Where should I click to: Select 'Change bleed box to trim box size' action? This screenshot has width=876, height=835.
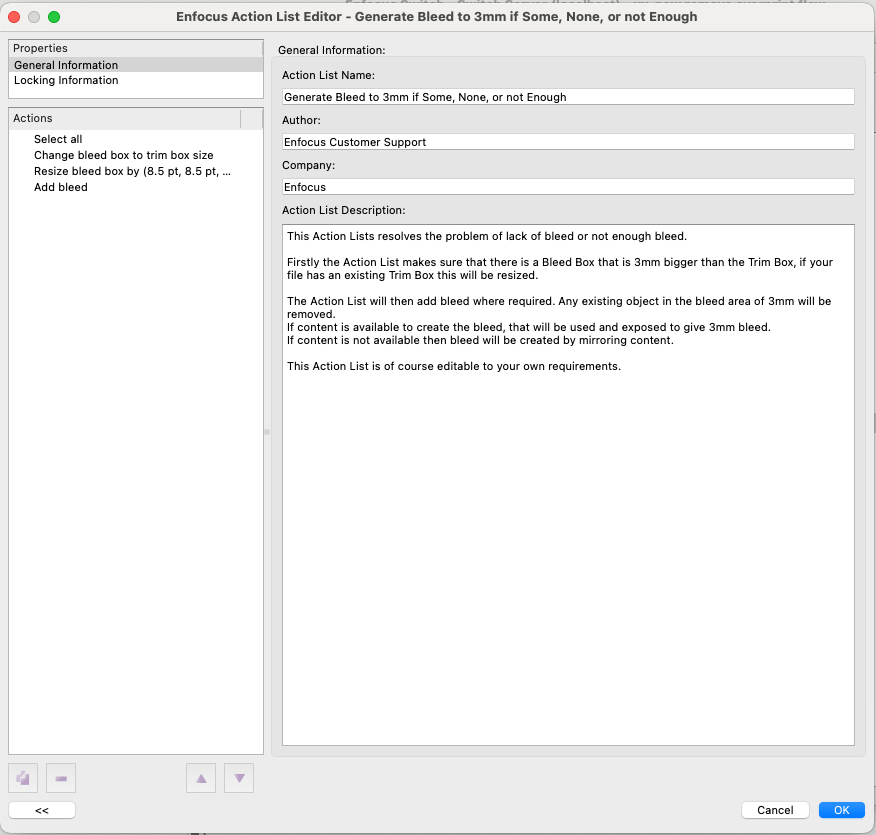pyautogui.click(x=123, y=155)
